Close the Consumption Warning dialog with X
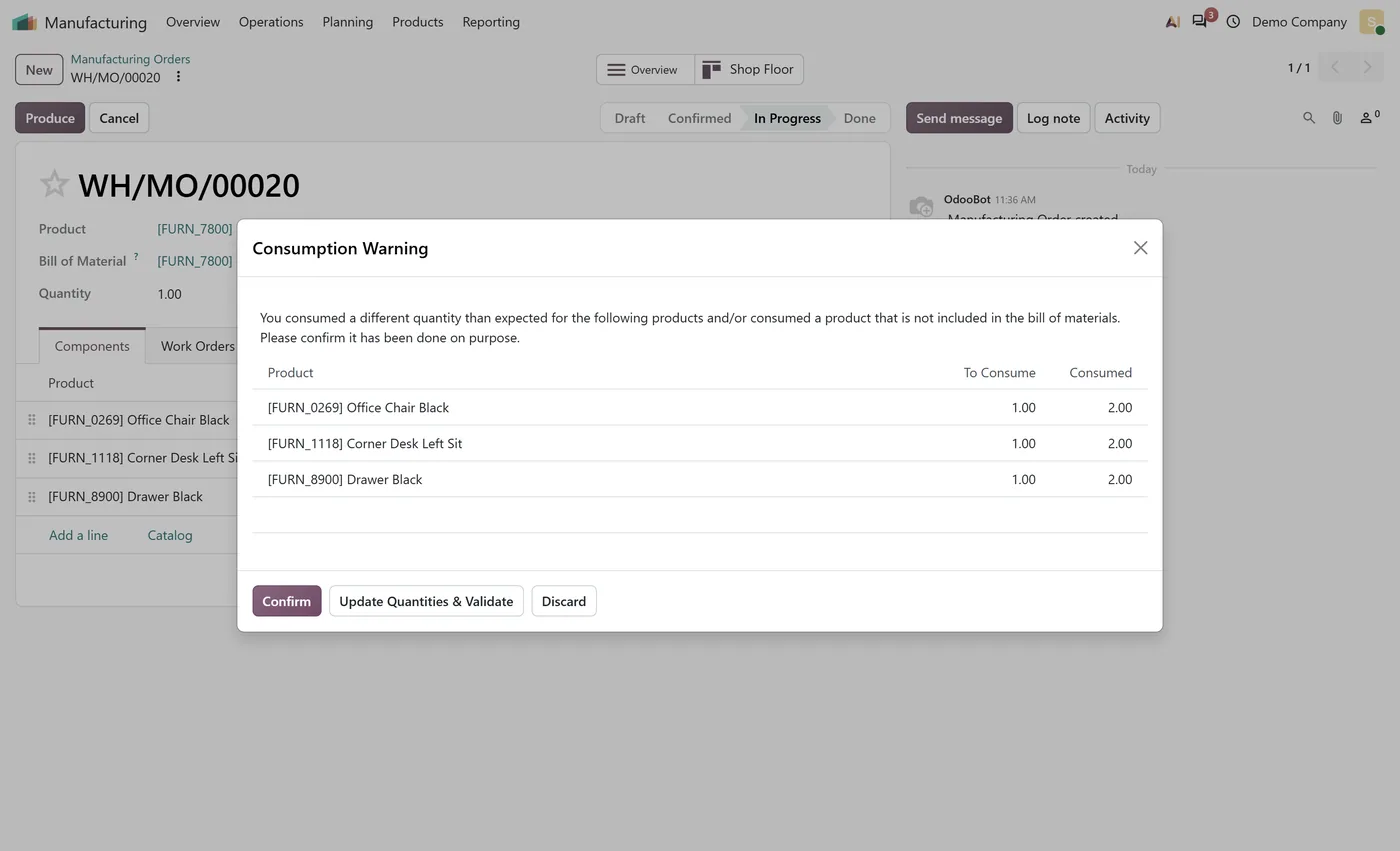 [x=1140, y=248]
